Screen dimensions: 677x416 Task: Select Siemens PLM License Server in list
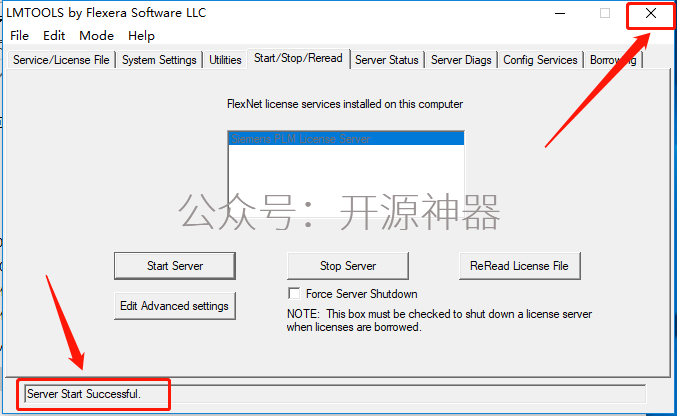click(x=346, y=139)
